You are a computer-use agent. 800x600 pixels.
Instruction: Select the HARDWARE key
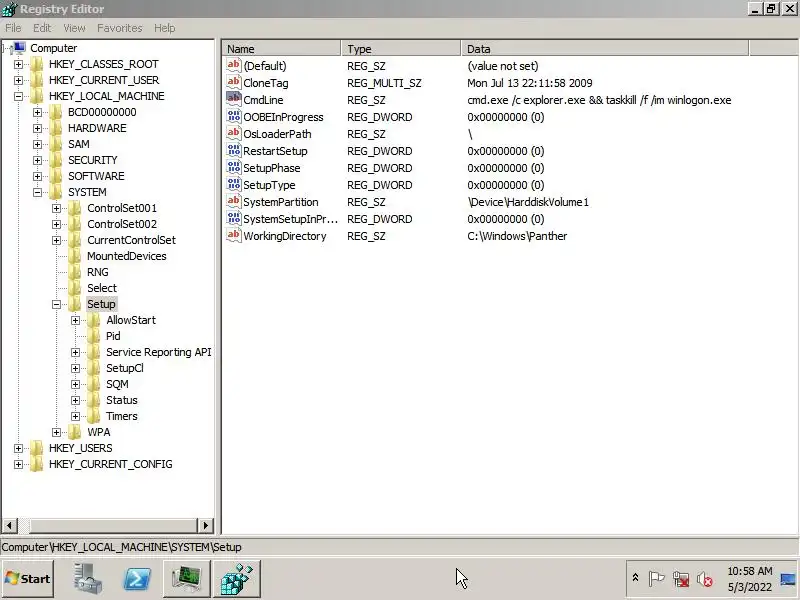coord(97,128)
